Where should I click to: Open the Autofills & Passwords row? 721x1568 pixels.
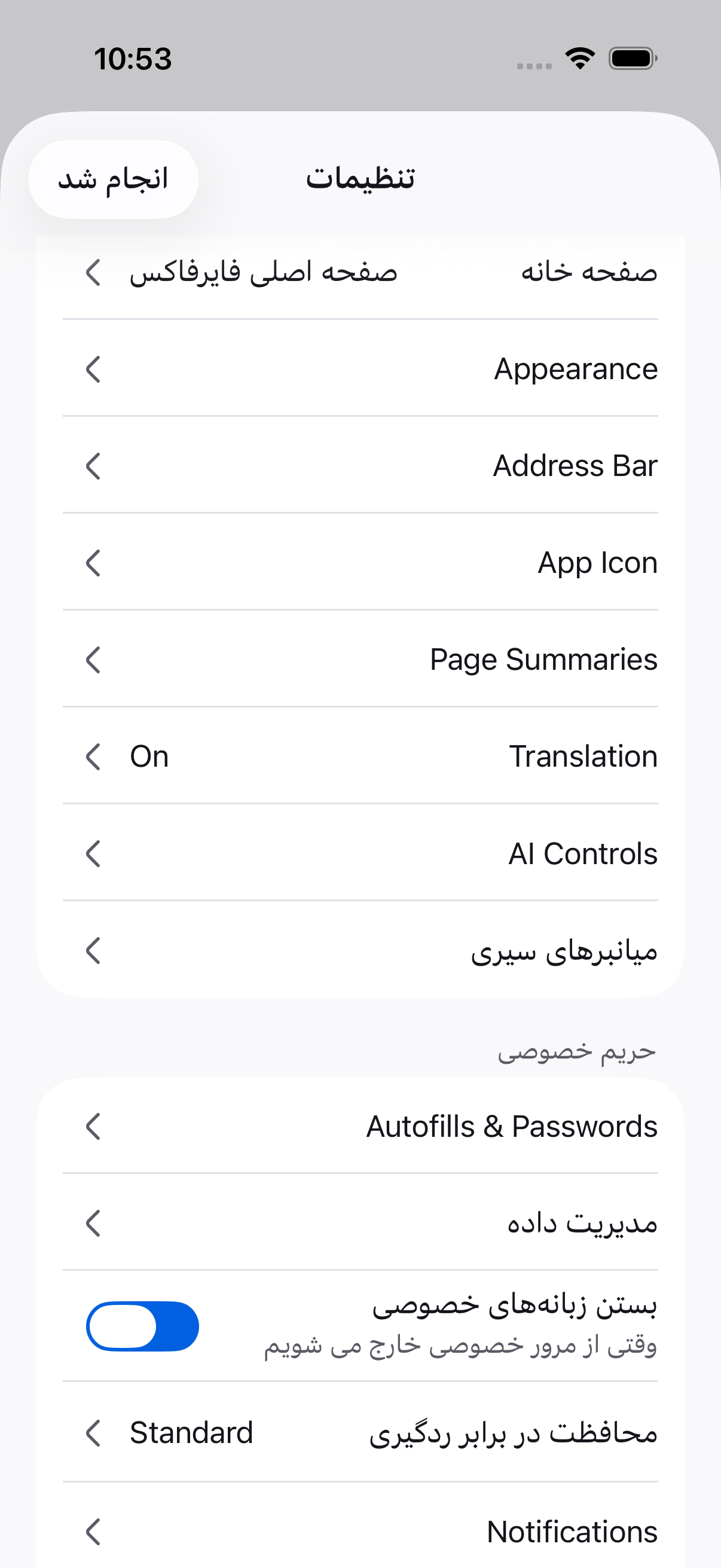[x=360, y=1126]
